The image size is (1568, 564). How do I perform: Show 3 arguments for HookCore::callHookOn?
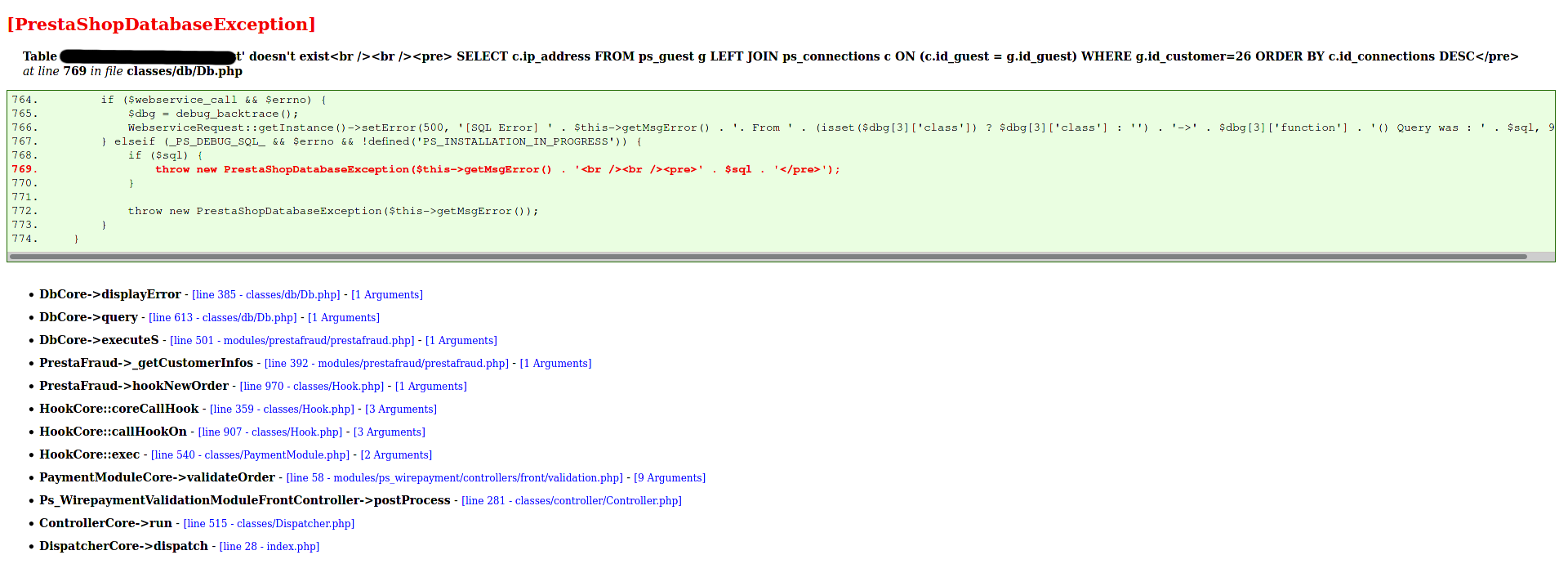(x=390, y=432)
